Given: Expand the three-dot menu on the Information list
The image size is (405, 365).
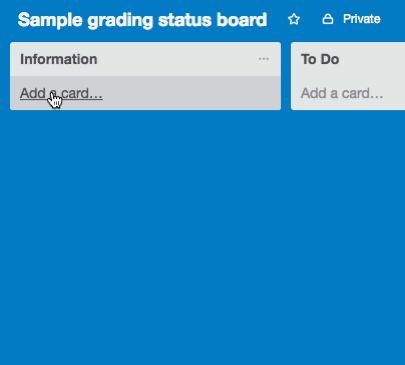Looking at the screenshot, I should (x=263, y=59).
